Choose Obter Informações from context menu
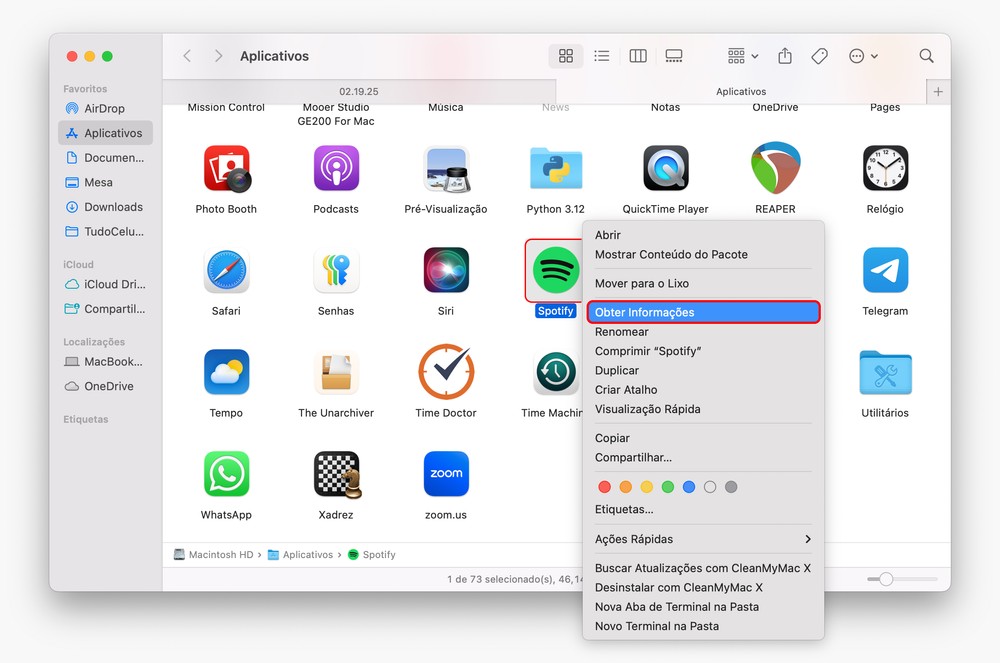1000x663 pixels. tap(702, 312)
